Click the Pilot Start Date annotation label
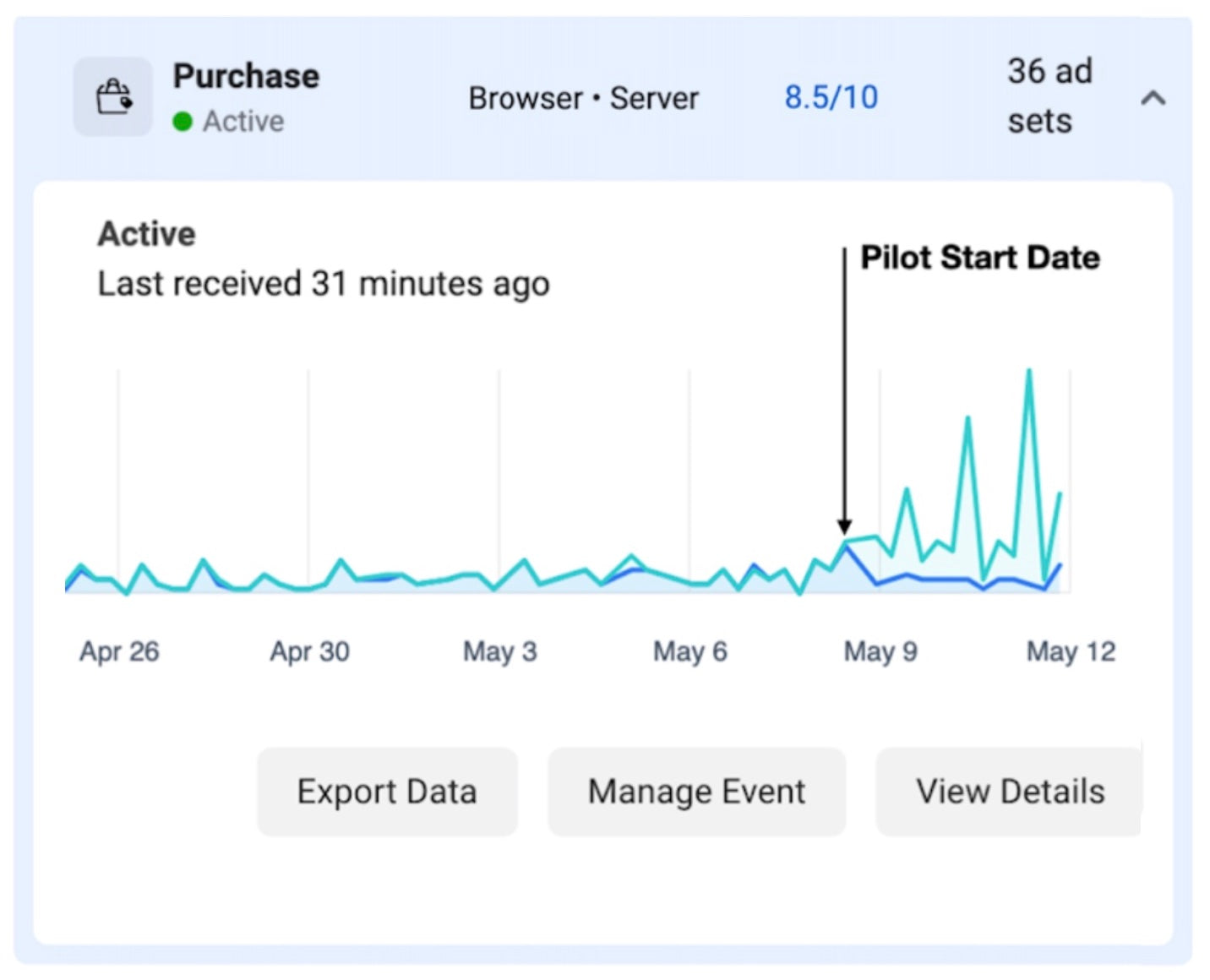The height and width of the screenshot is (980, 1210). tap(979, 257)
